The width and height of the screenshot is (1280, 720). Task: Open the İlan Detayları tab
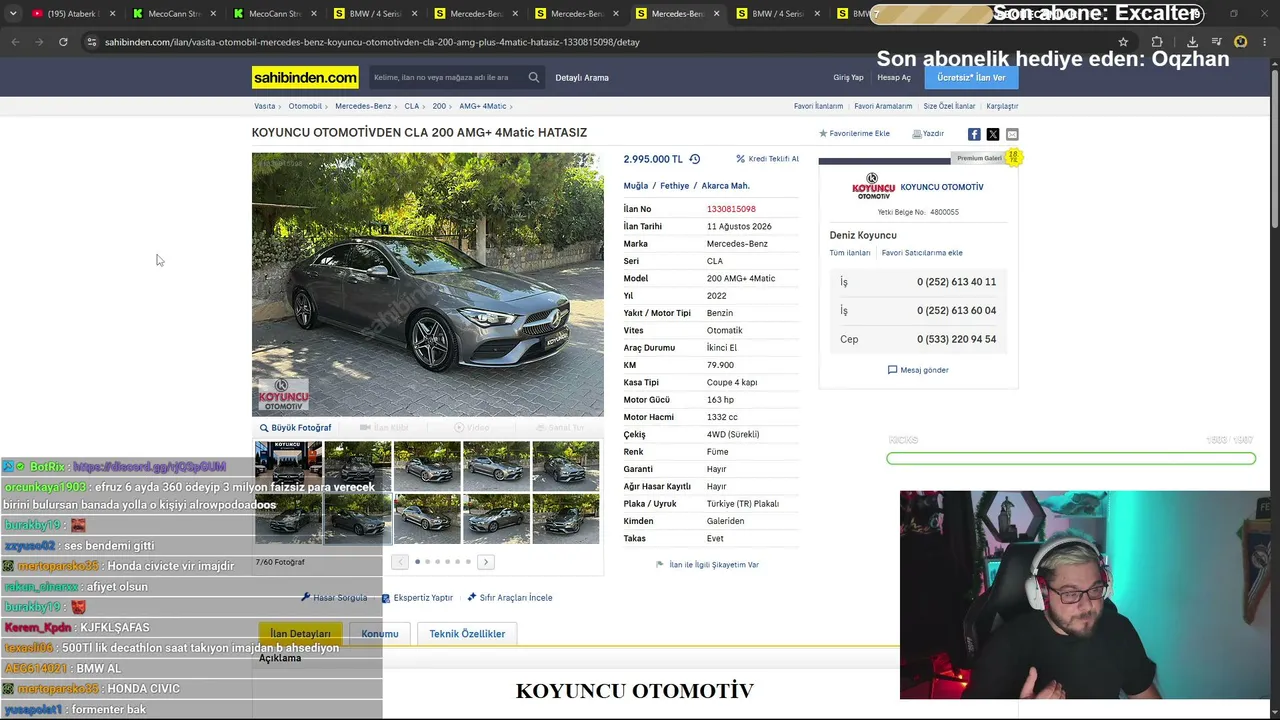click(x=300, y=634)
